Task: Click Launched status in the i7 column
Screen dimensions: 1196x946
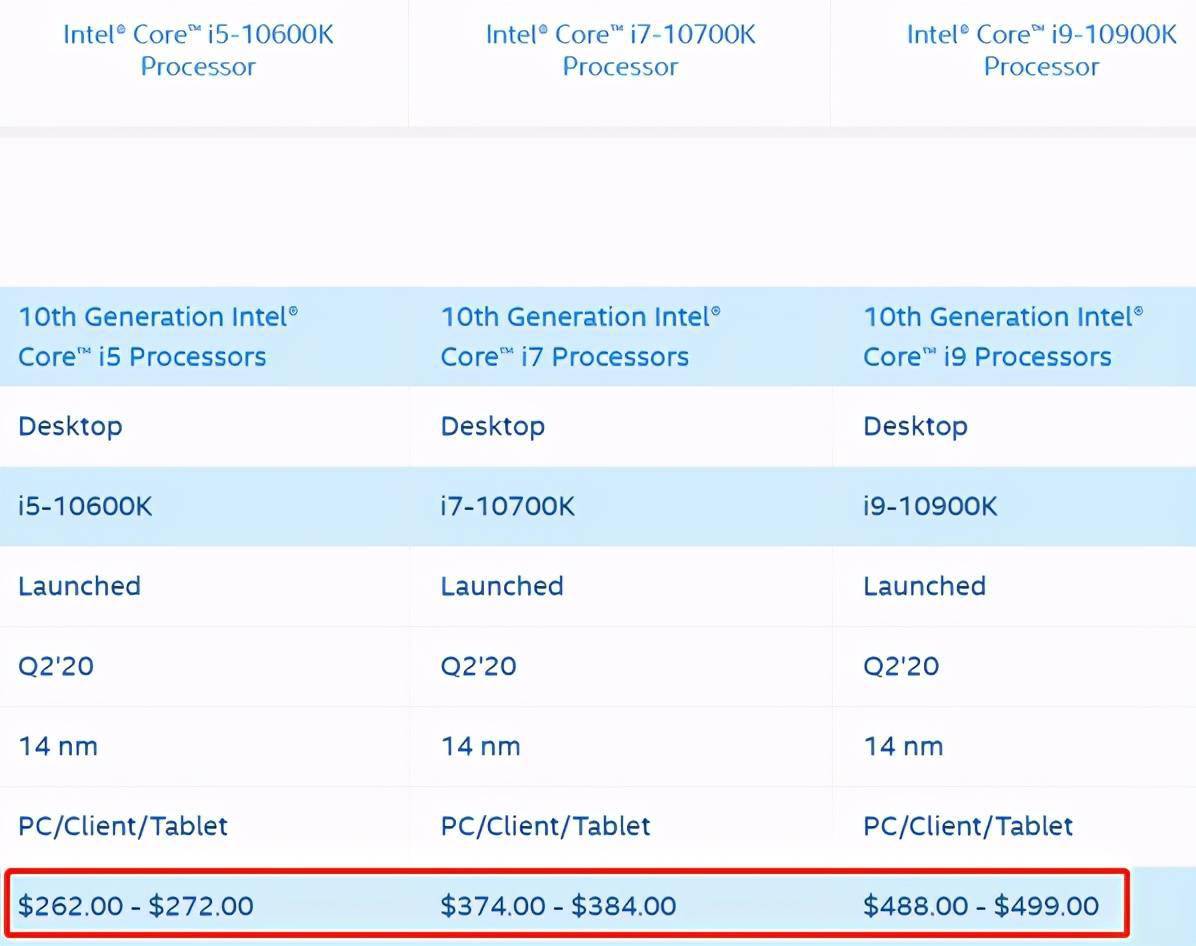Action: 502,586
